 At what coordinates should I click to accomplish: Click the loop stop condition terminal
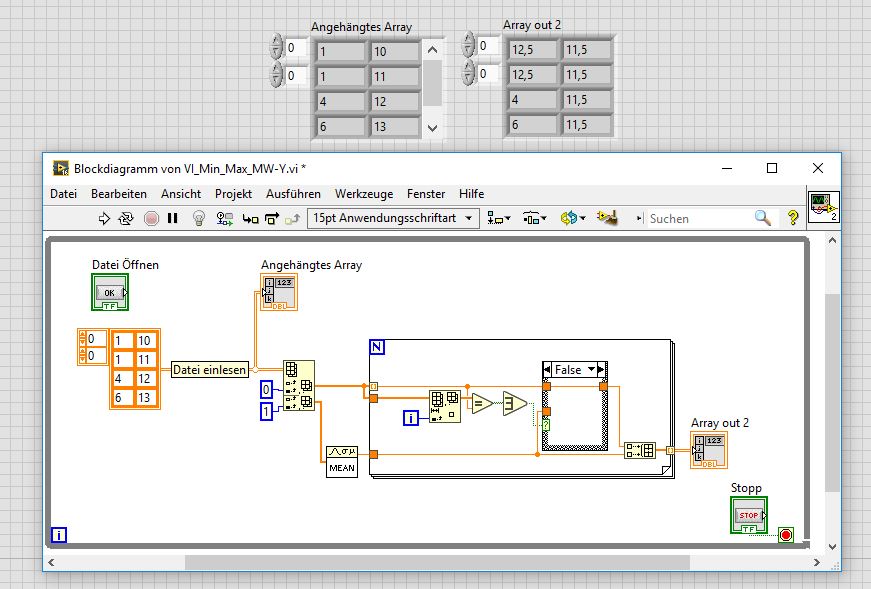pyautogui.click(x=785, y=535)
